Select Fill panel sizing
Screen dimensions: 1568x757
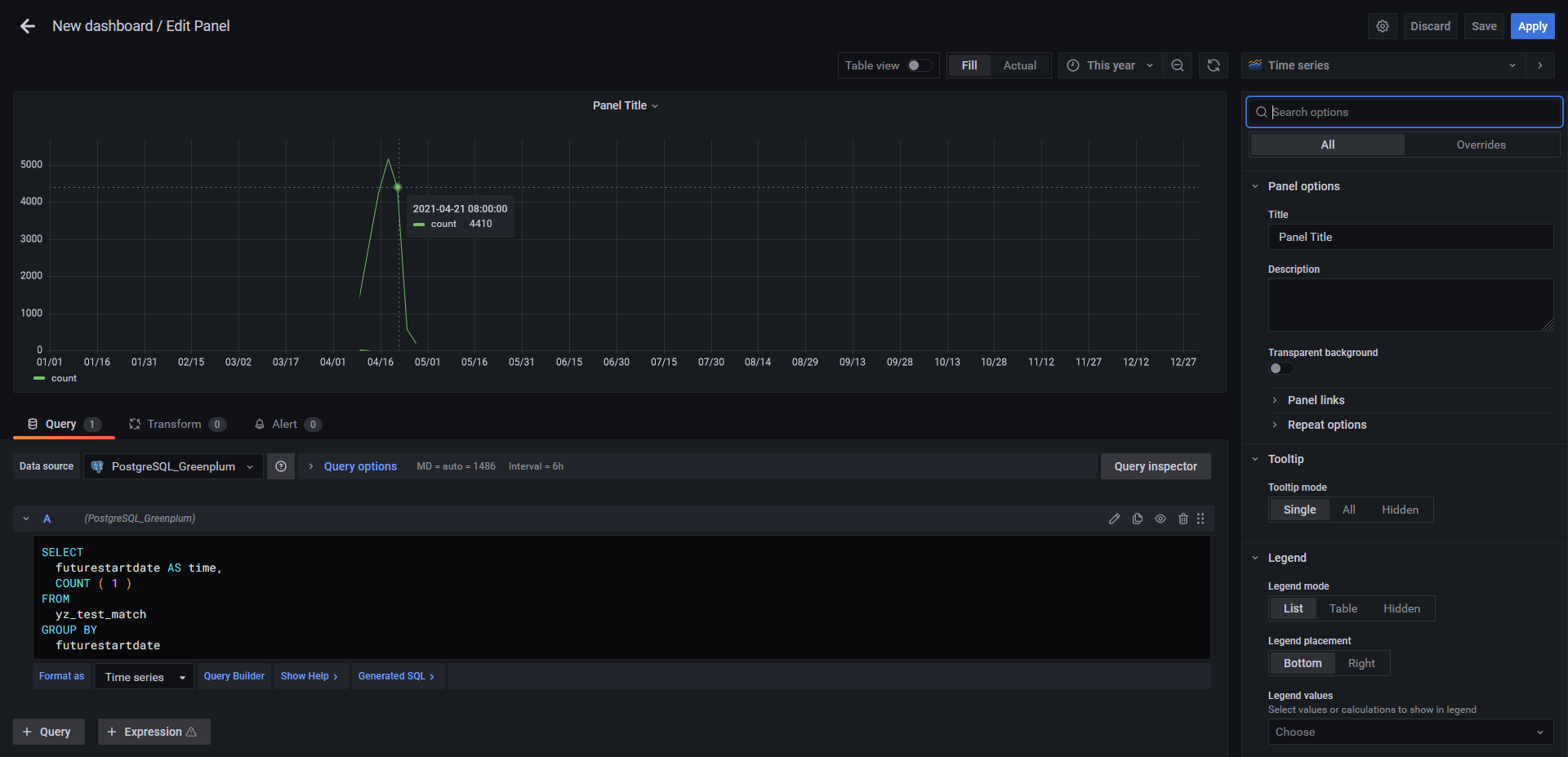point(969,65)
